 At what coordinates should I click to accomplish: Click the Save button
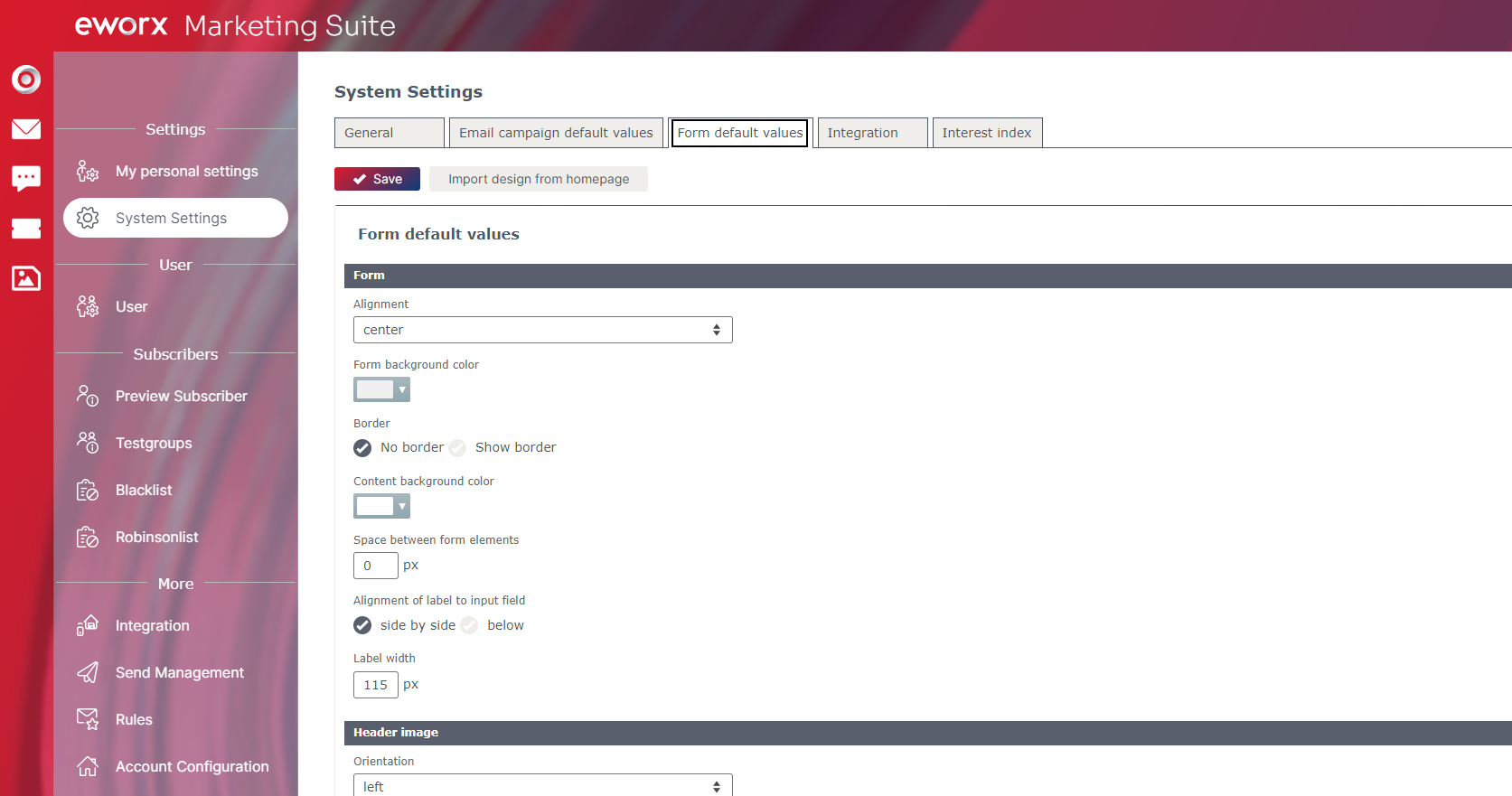pos(377,179)
